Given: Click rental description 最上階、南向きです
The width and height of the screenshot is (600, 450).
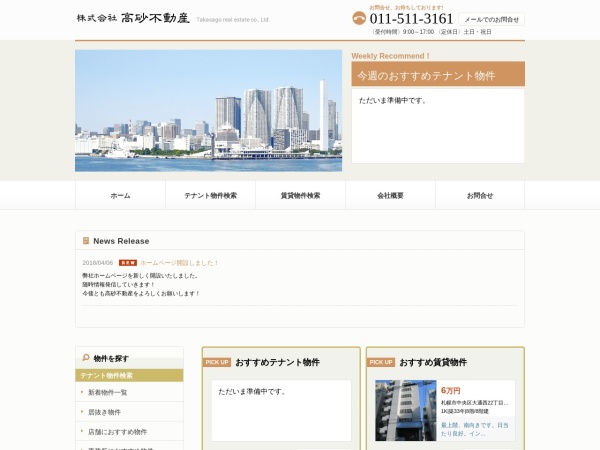Looking at the screenshot, I should [x=474, y=429].
